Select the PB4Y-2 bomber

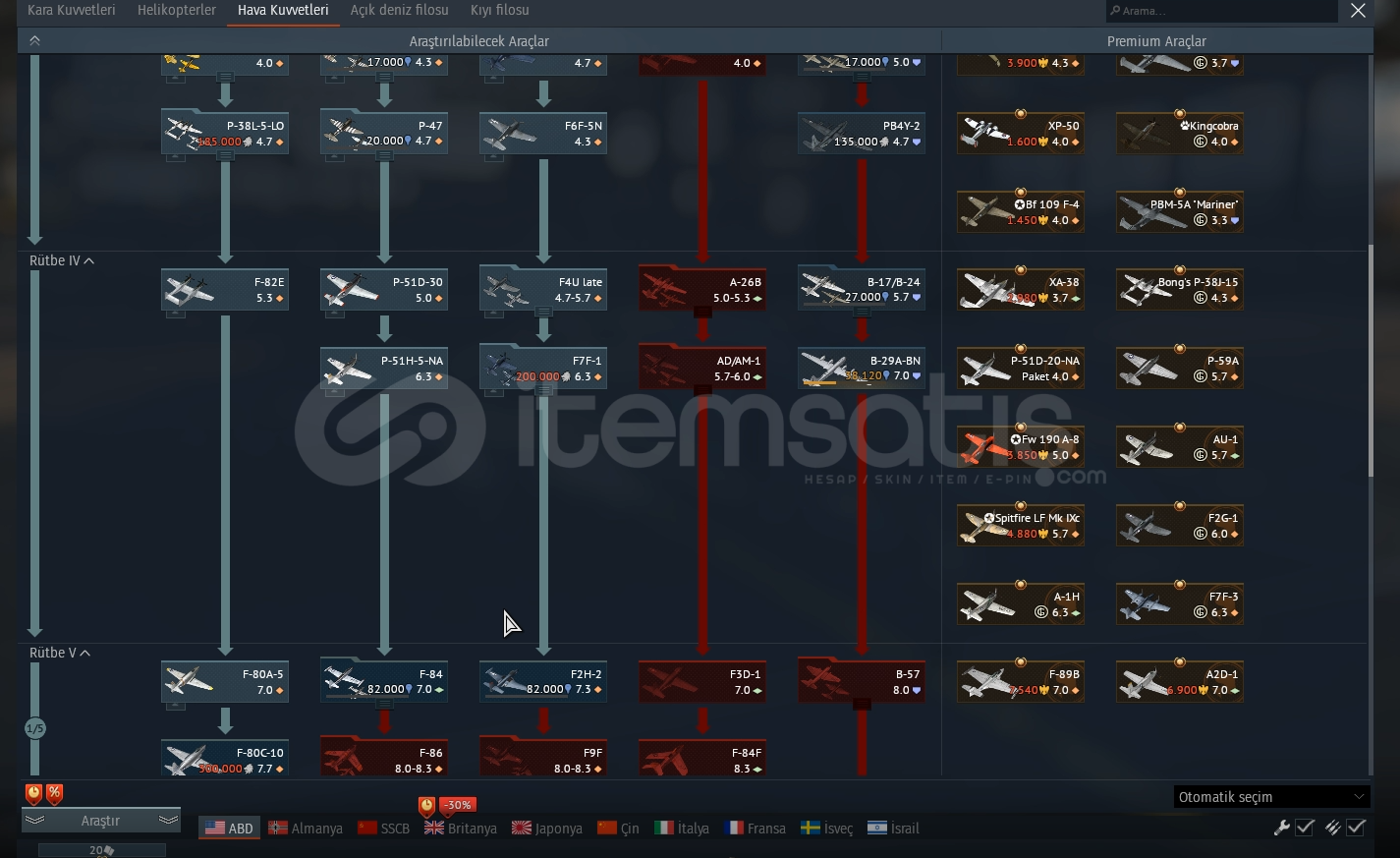click(x=862, y=134)
